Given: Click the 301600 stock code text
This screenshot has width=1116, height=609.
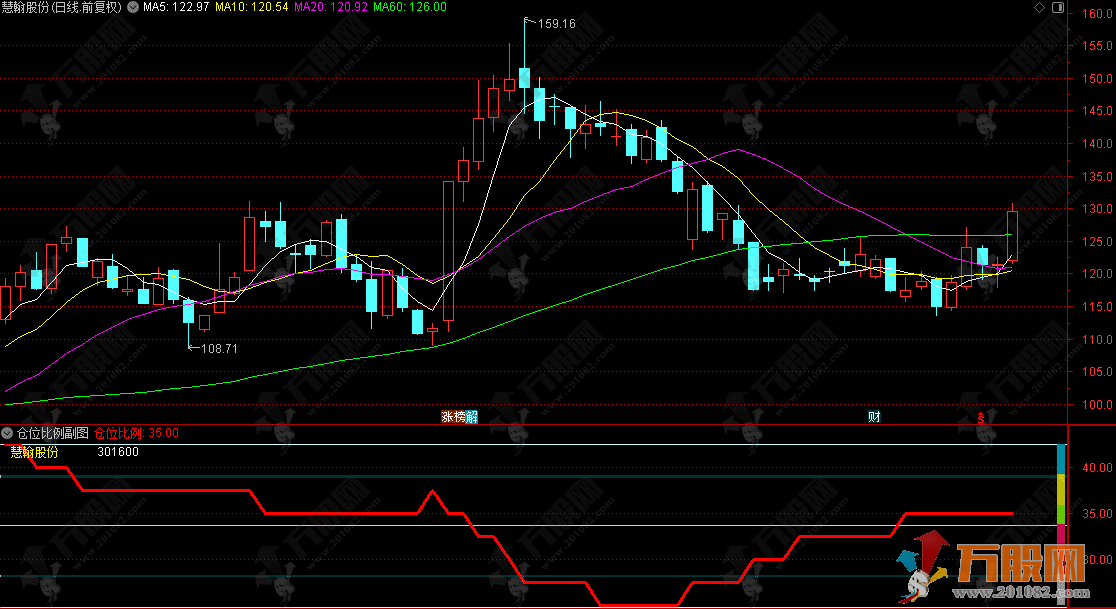Looking at the screenshot, I should click(118, 452).
